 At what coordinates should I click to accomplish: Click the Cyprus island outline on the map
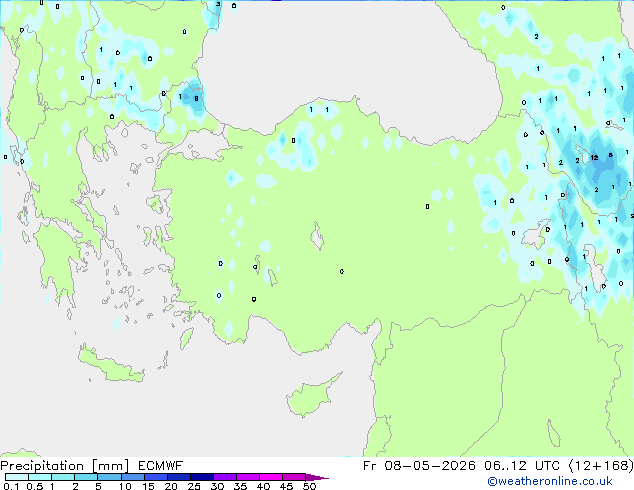(311, 397)
